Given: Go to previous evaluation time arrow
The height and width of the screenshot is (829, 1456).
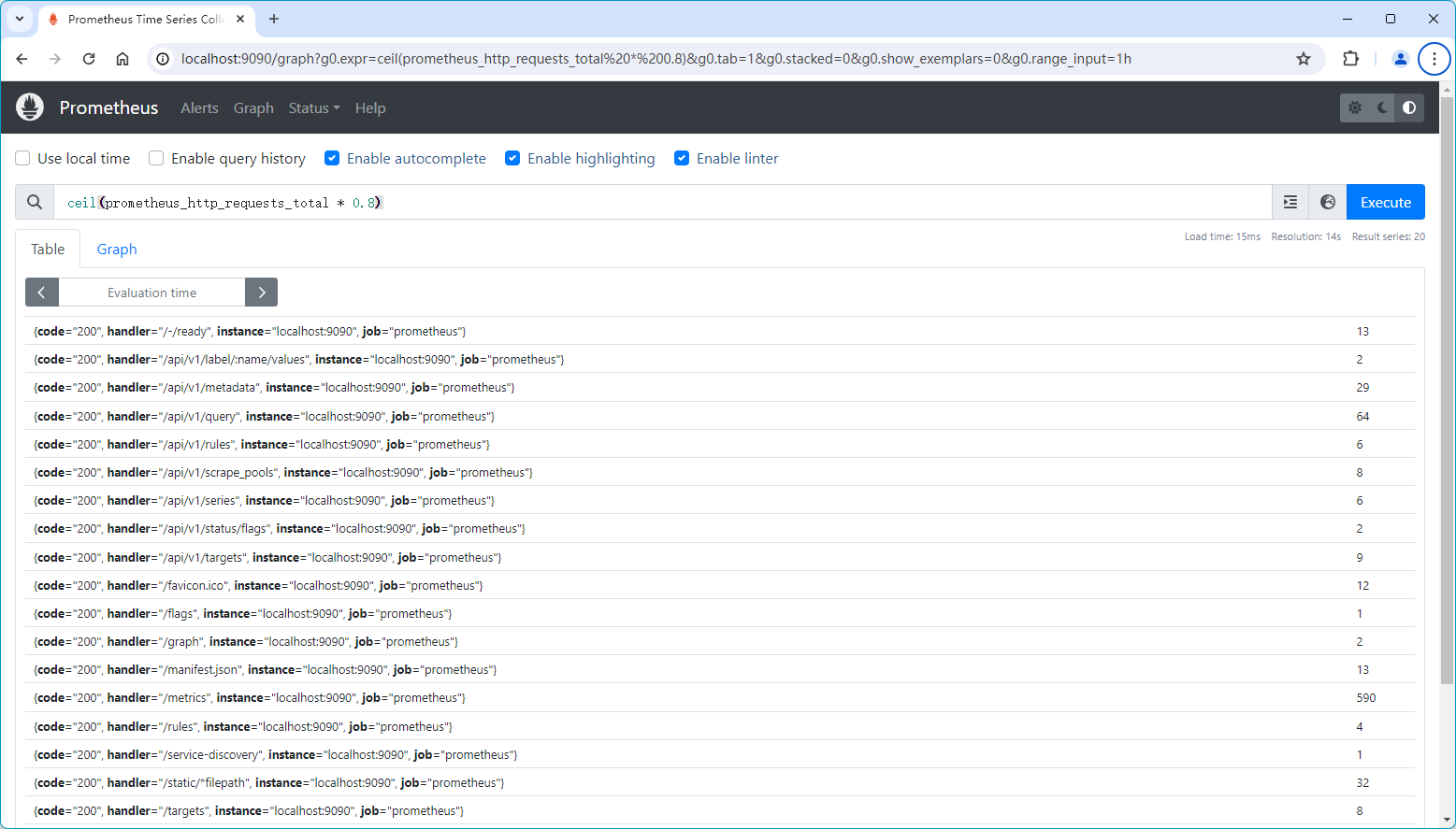Looking at the screenshot, I should coord(42,293).
